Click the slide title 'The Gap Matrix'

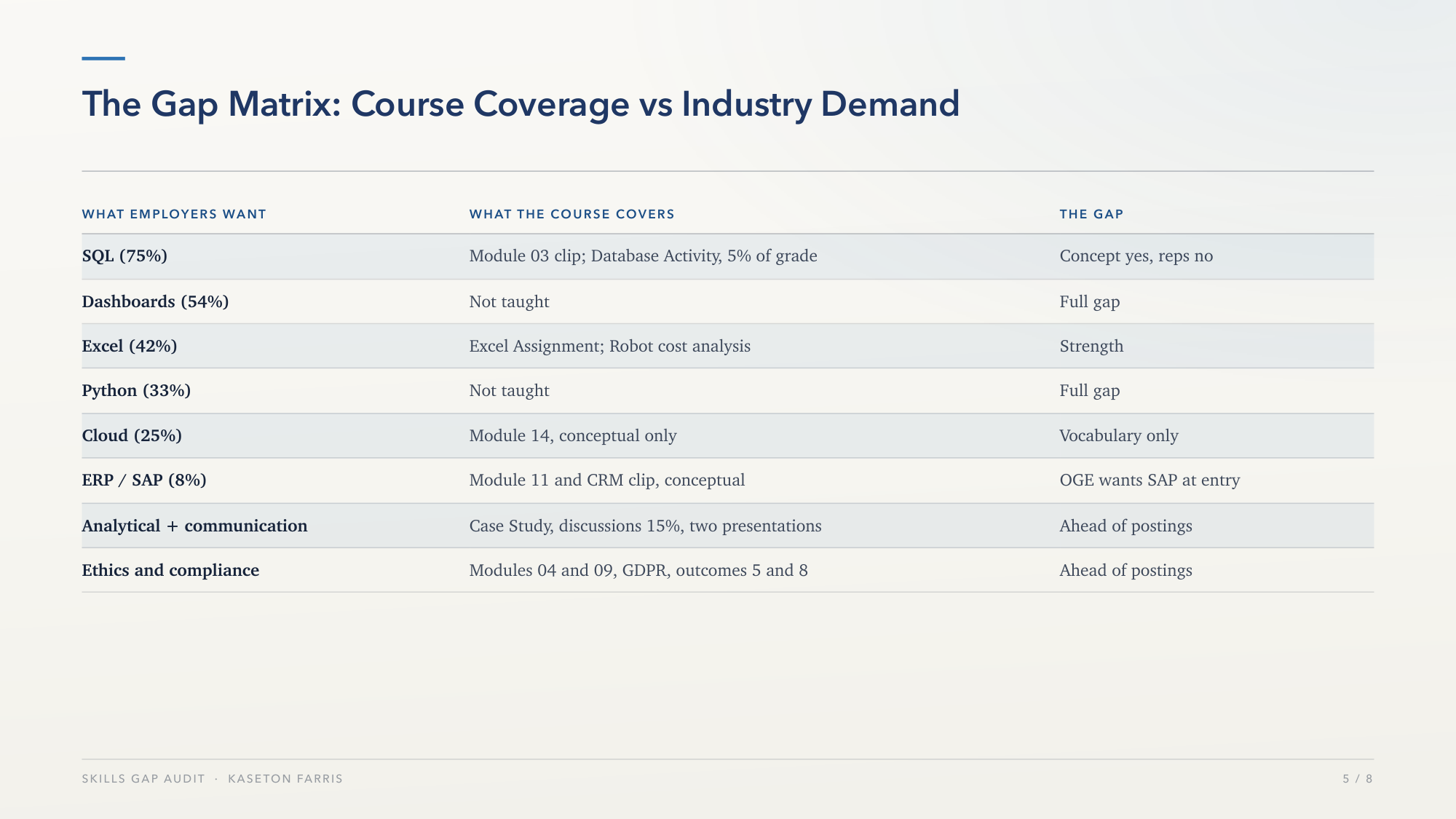coord(521,104)
